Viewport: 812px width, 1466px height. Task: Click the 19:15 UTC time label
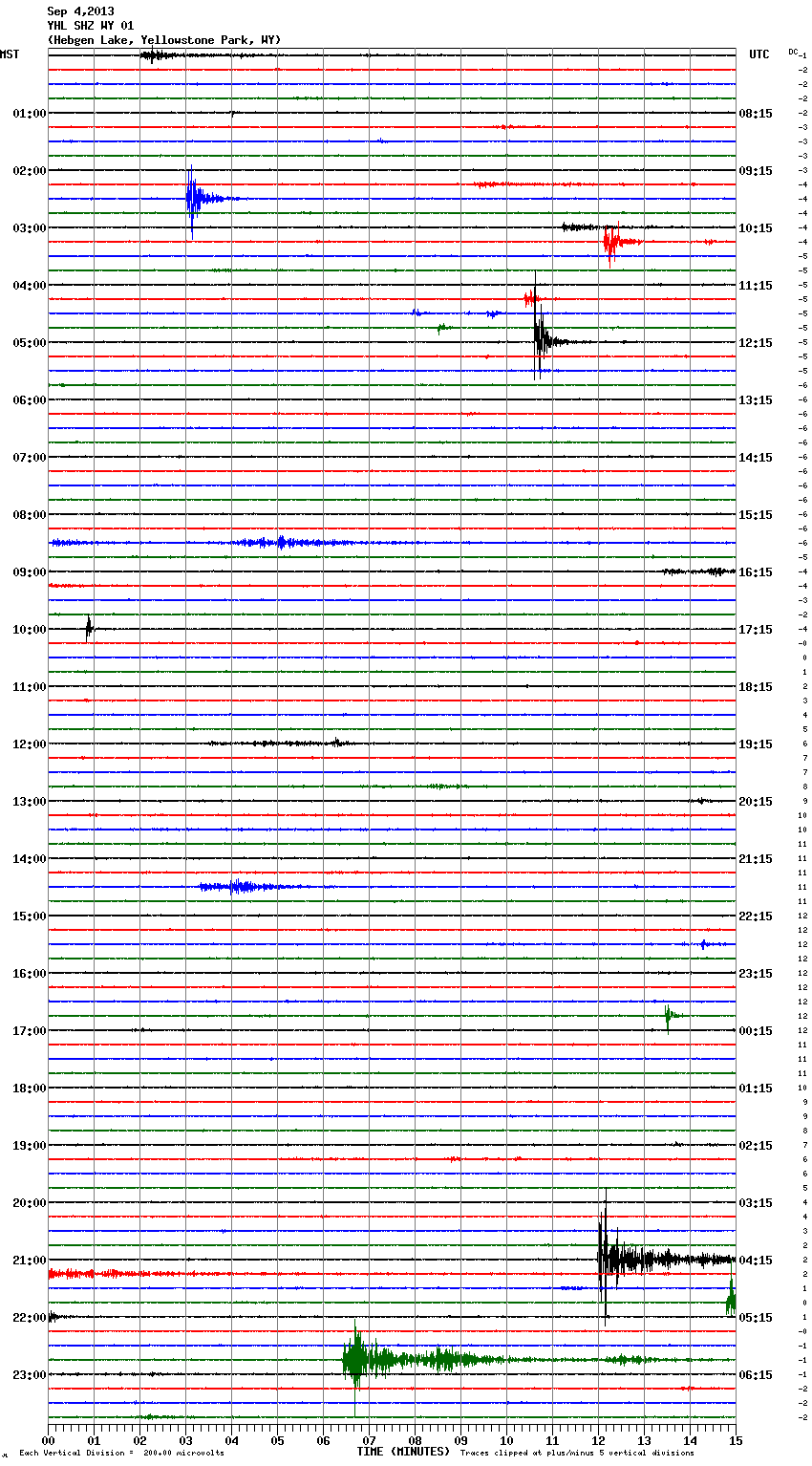[756, 744]
